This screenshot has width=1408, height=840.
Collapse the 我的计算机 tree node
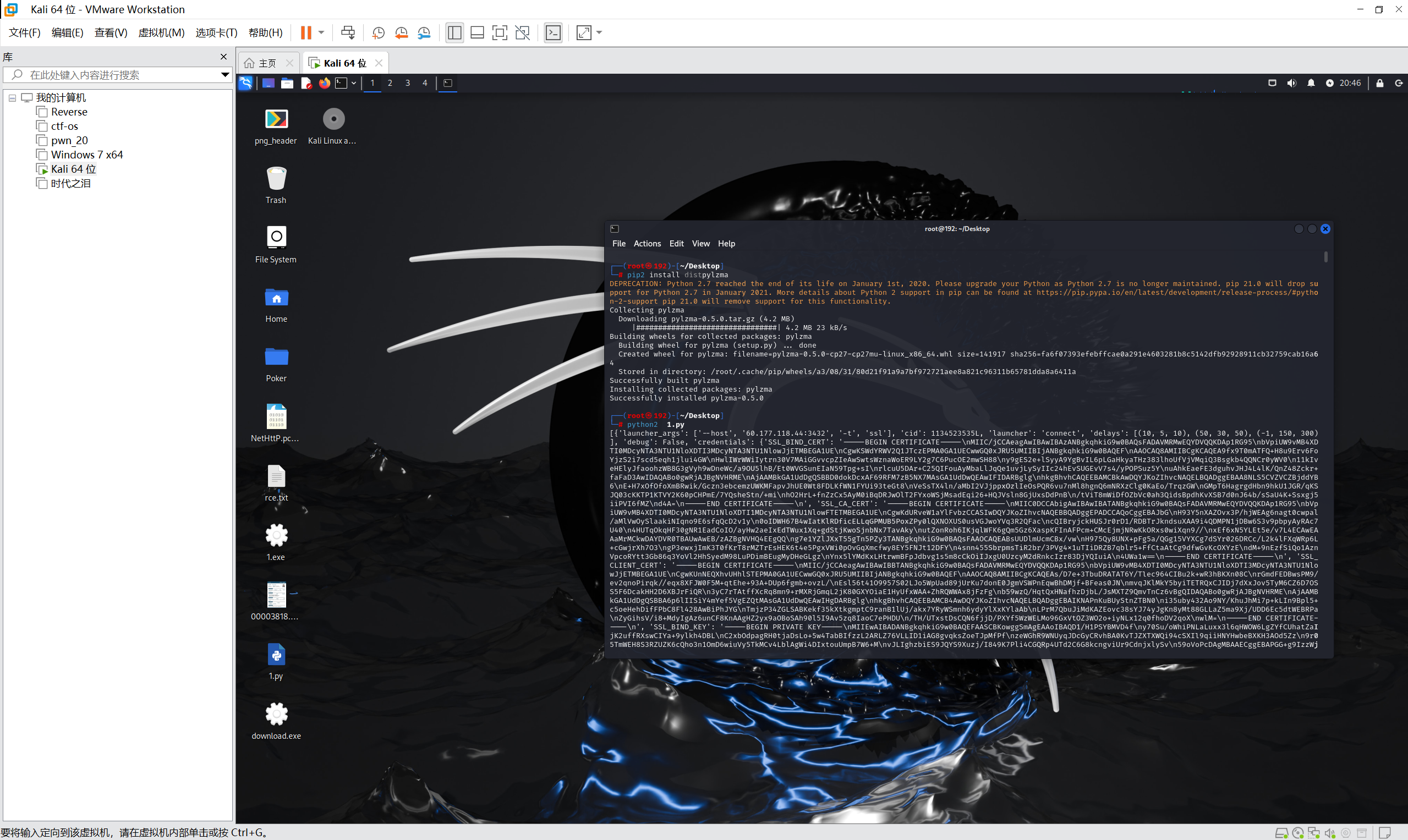coord(12,98)
